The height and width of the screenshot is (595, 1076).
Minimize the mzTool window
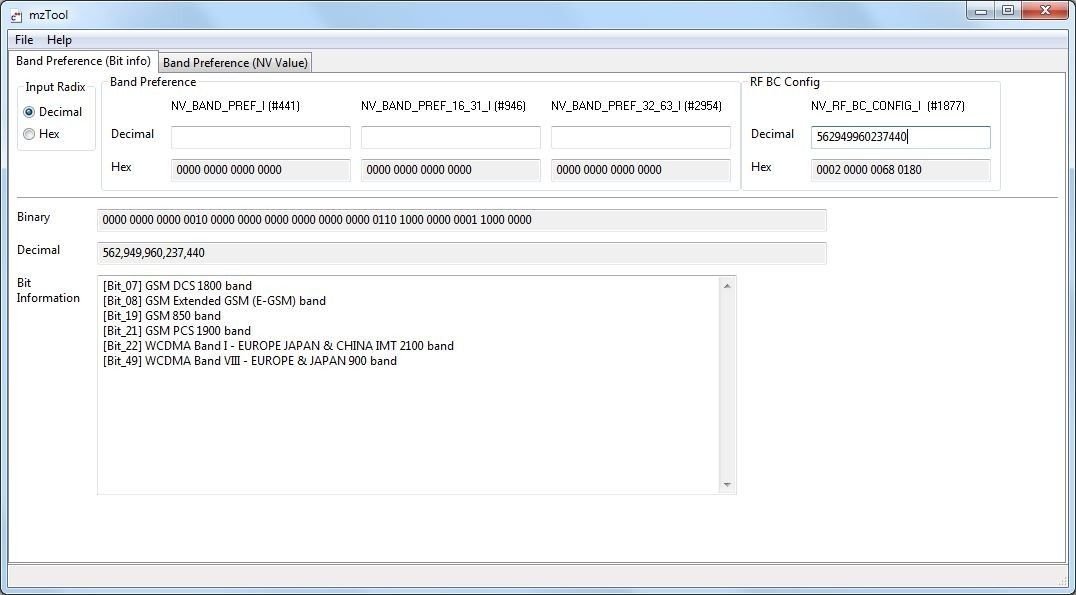pyautogui.click(x=981, y=11)
